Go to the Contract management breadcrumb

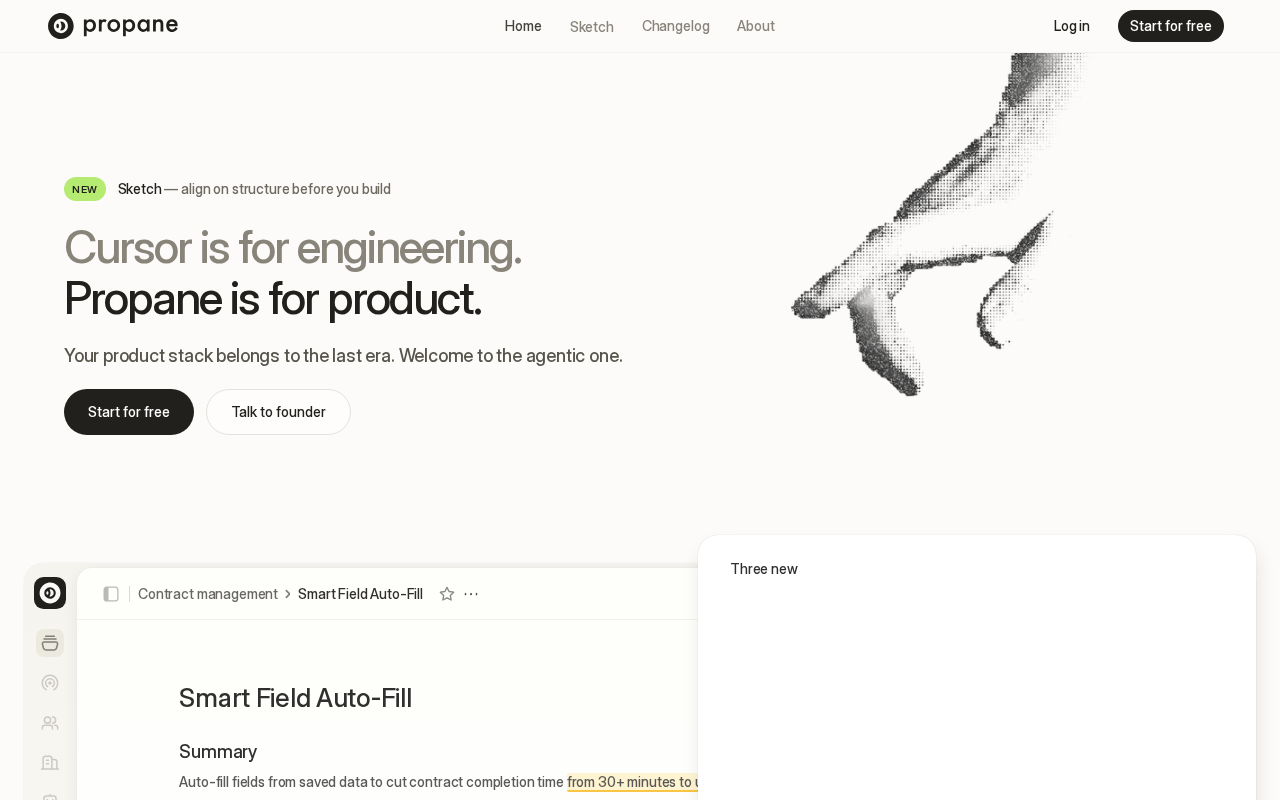(208, 594)
